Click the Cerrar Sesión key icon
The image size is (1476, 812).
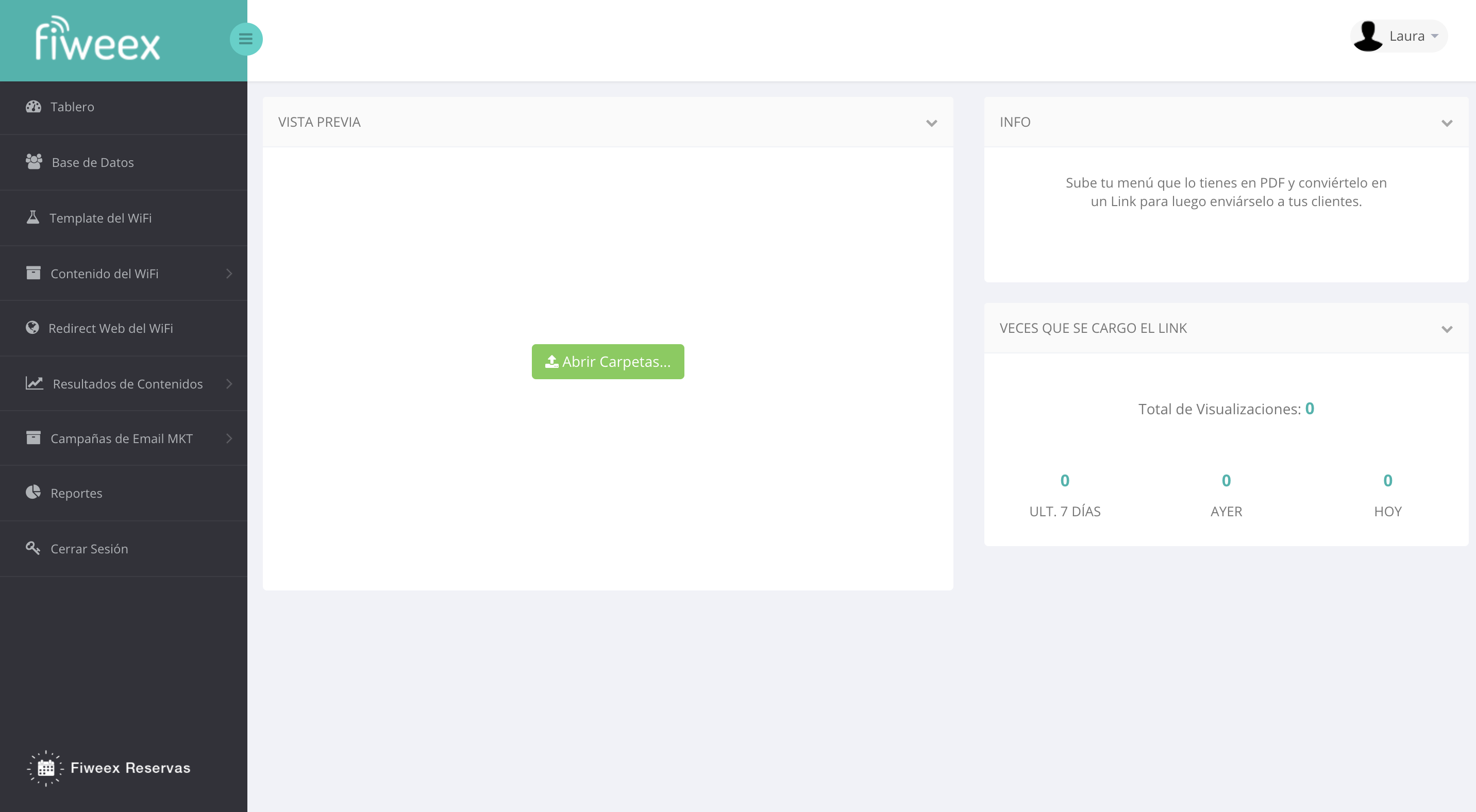[32, 548]
